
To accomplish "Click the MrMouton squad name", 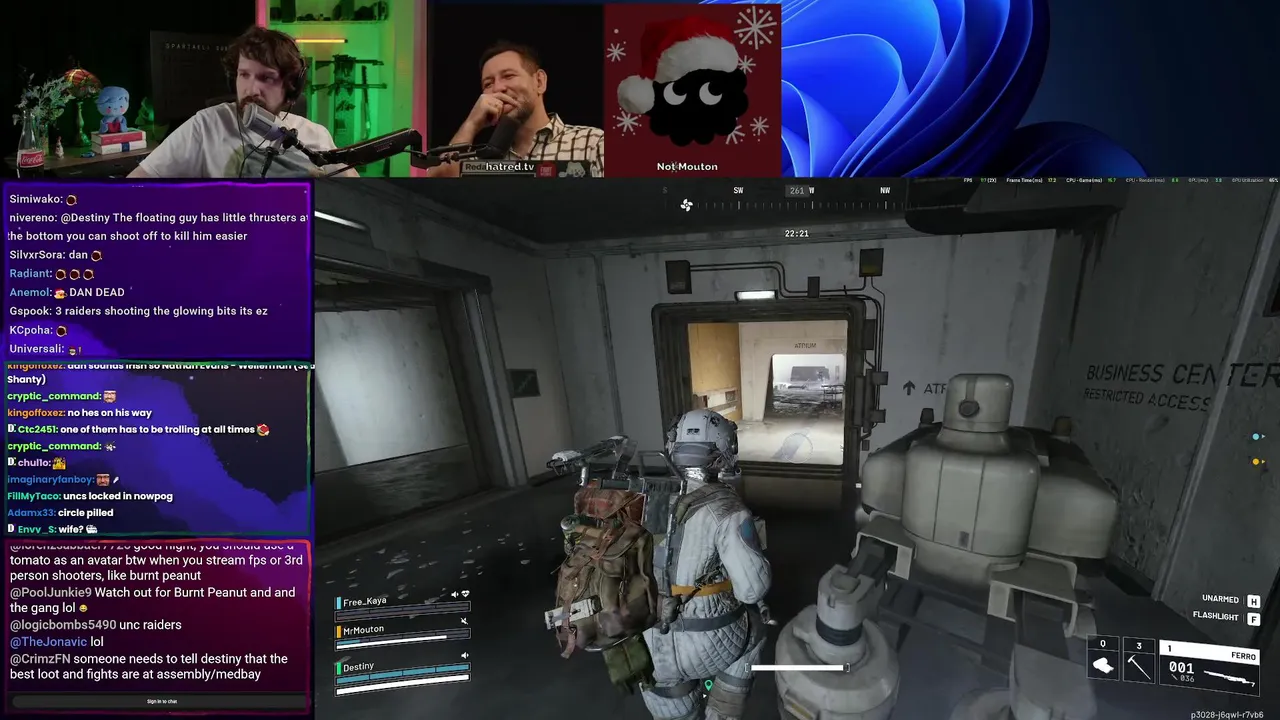I will 363,630.
